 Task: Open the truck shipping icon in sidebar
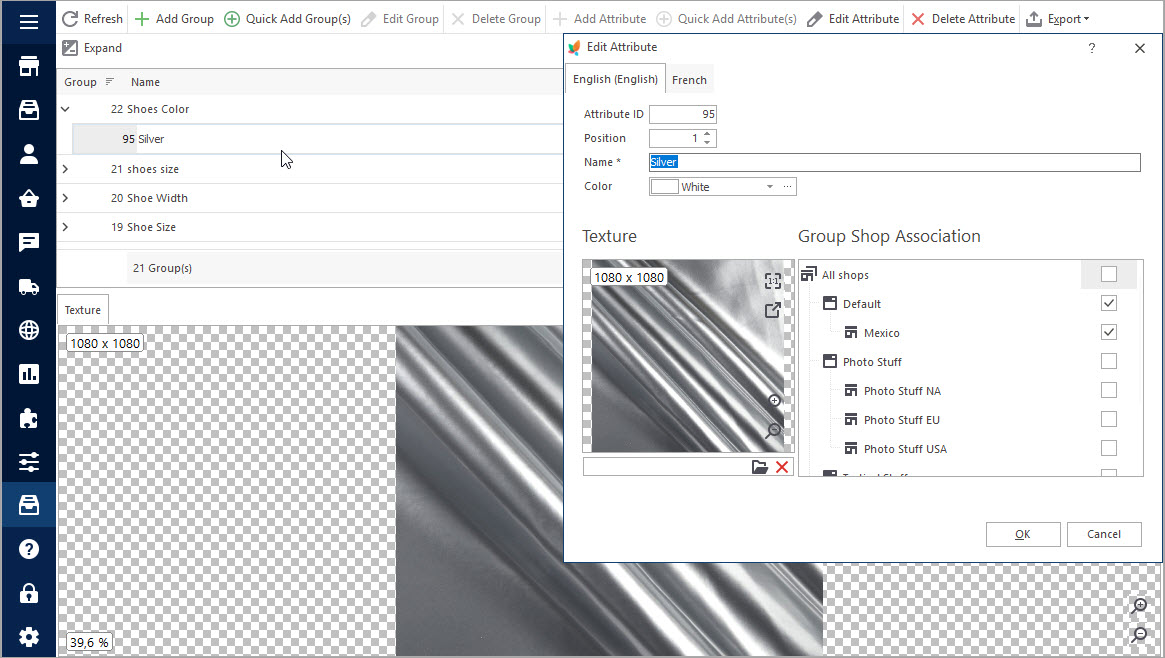click(x=28, y=287)
